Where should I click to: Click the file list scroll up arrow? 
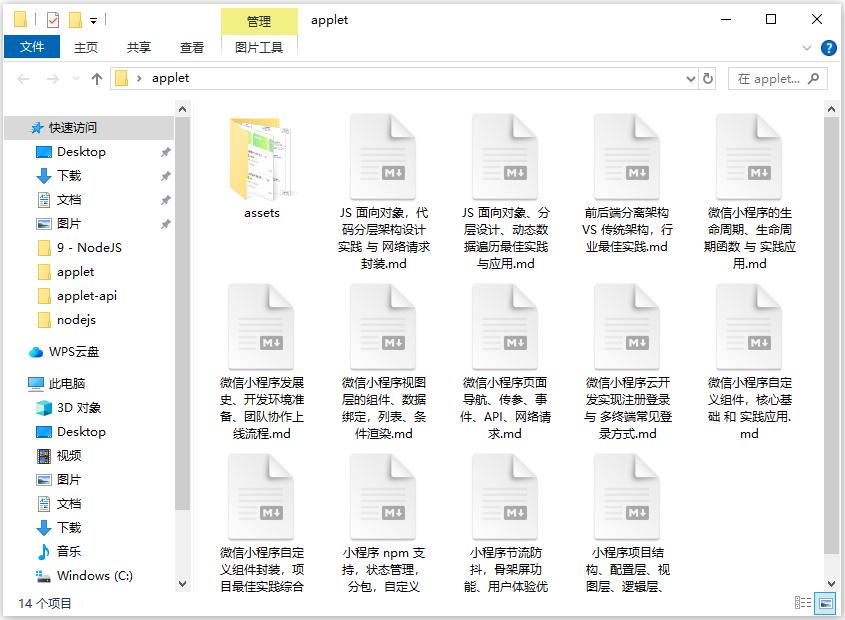831,109
